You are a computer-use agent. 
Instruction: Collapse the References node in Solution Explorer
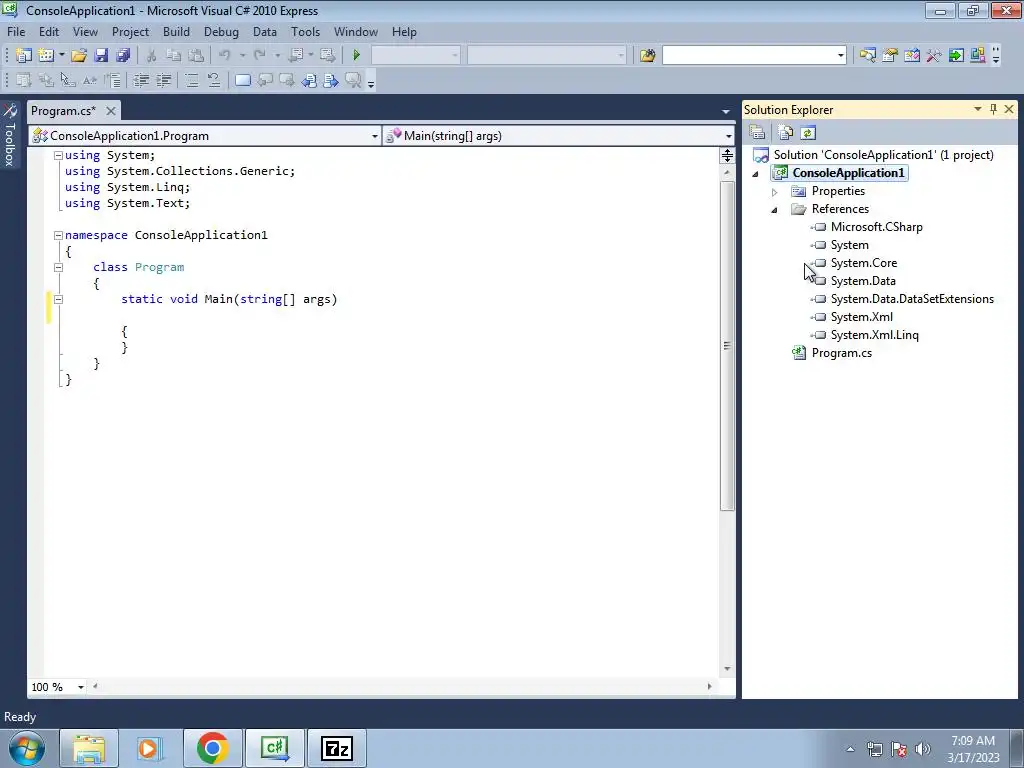(x=775, y=210)
